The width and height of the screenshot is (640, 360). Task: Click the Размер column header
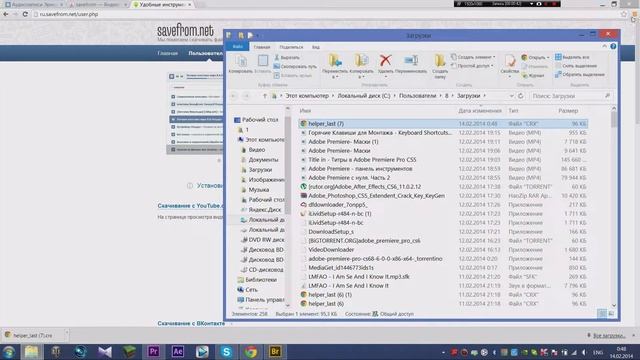coord(568,111)
